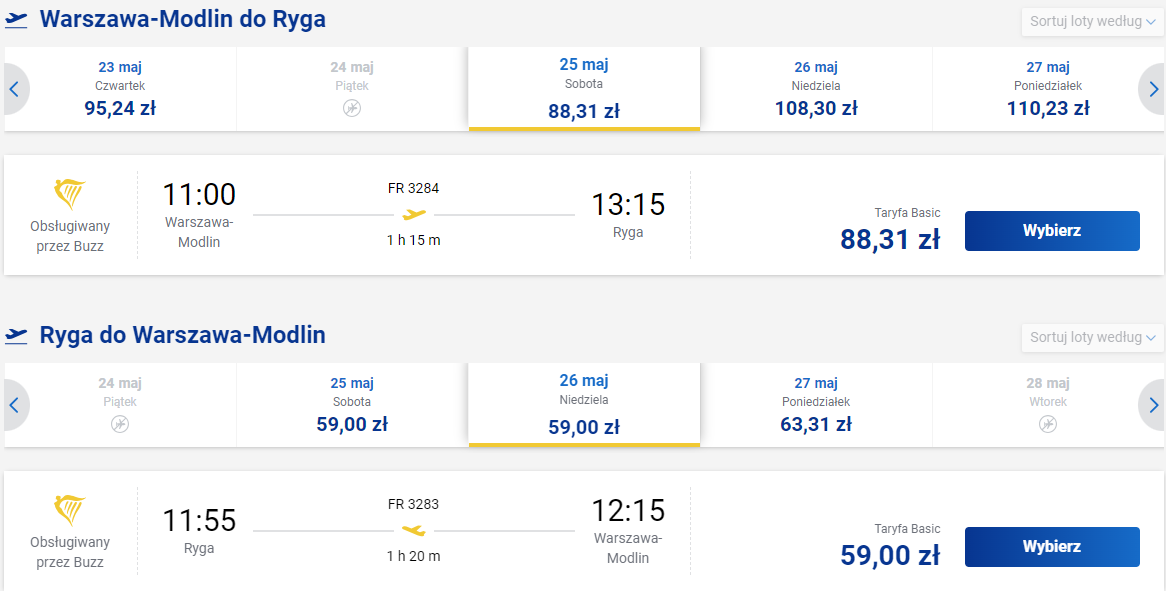Click the Buzz airline logo on flight FR 3284
The width and height of the screenshot is (1166, 591).
tap(70, 194)
